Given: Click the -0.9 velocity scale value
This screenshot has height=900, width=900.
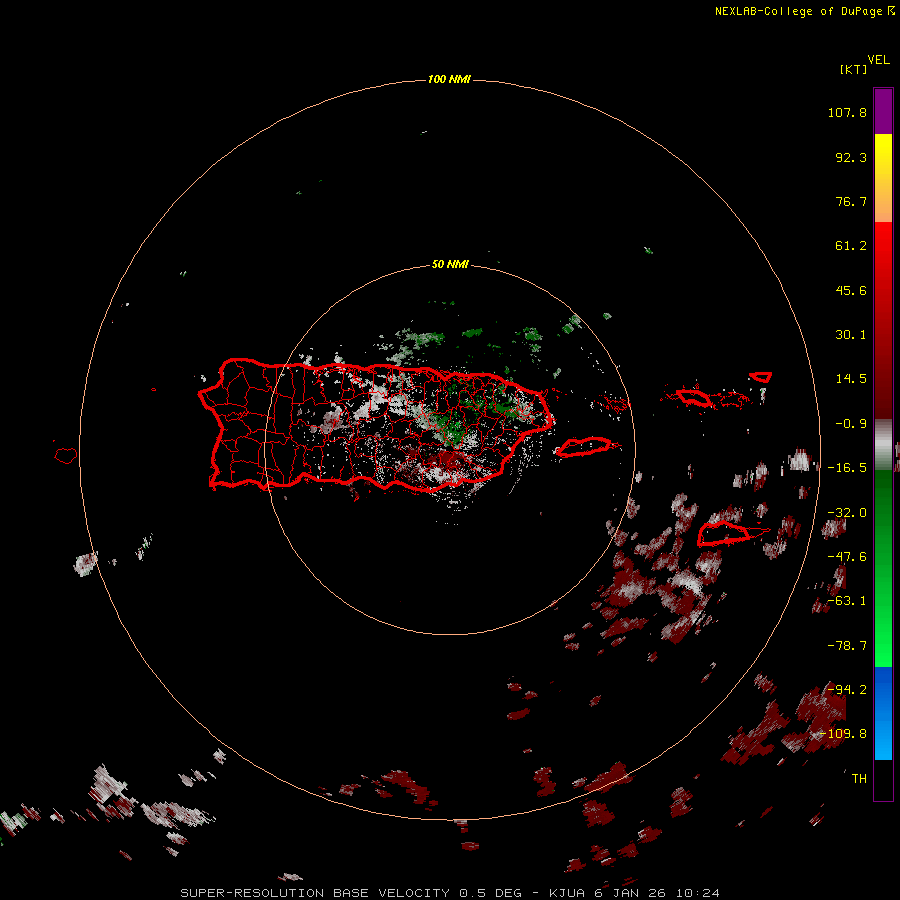Looking at the screenshot, I should (851, 424).
